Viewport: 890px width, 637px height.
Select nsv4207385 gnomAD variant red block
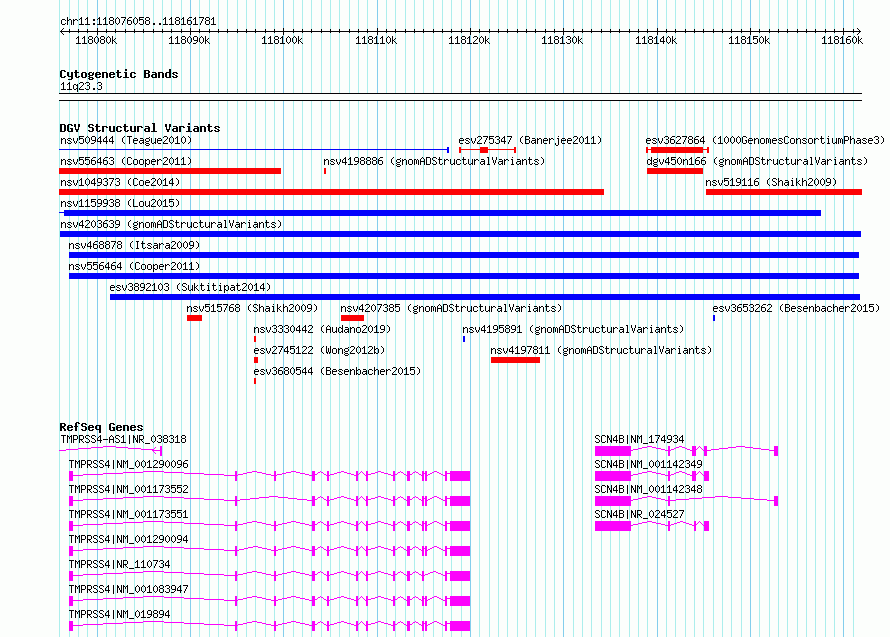click(352, 318)
